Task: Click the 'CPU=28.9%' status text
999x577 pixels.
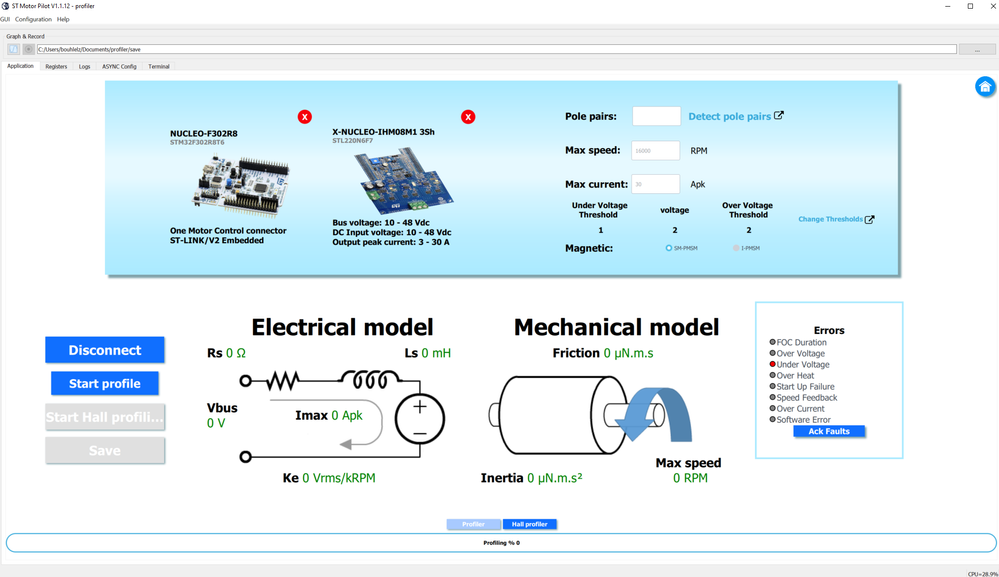Action: (x=982, y=573)
